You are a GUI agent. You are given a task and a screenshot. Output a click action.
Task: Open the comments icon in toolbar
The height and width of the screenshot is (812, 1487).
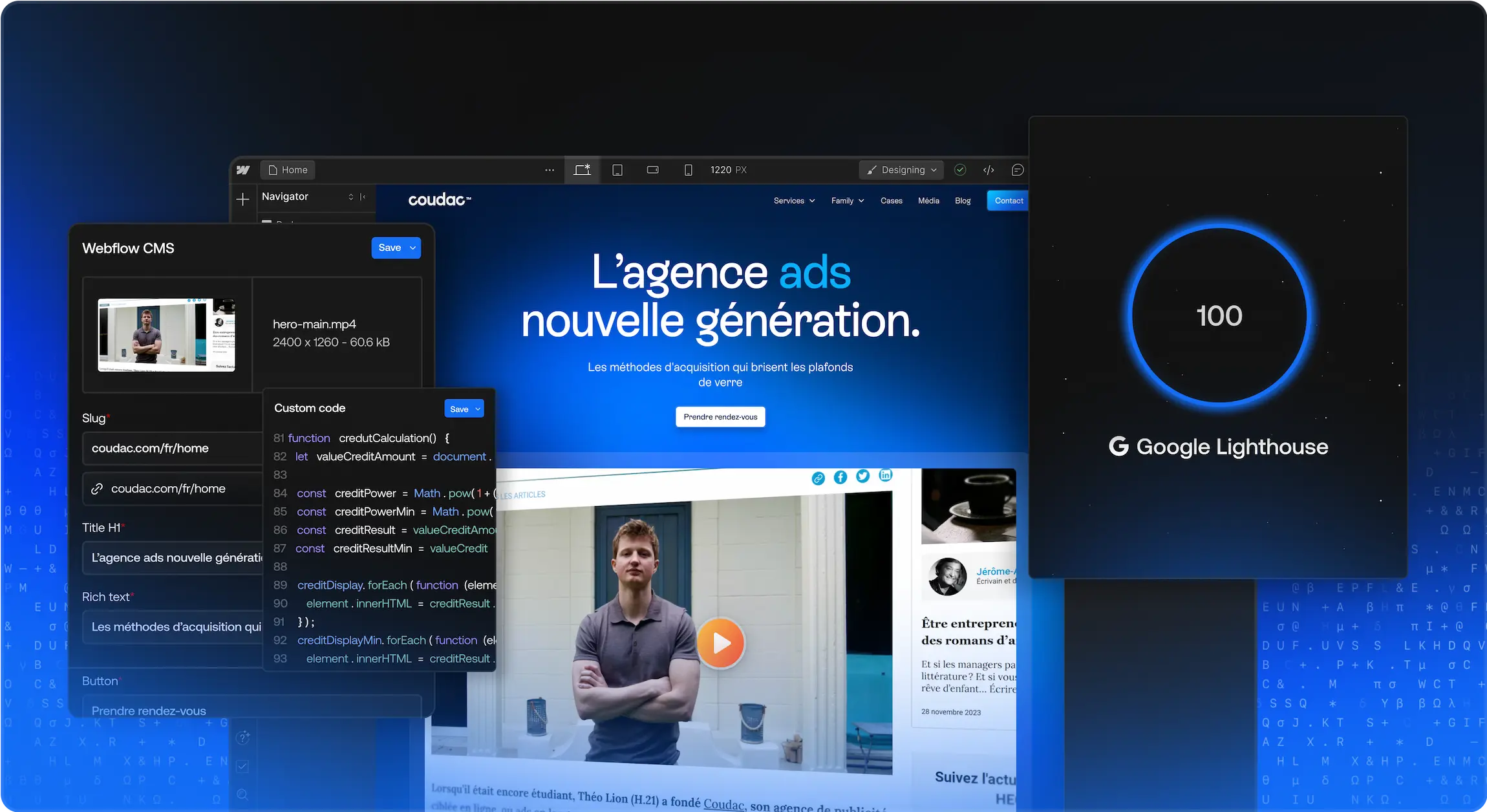pos(1017,170)
